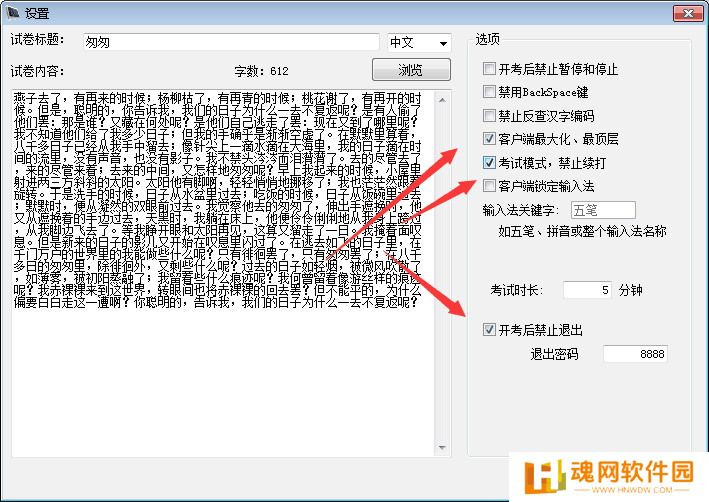Uncheck 客户端最大化、最顶层 checkbox
Viewport: 709px width, 502px height.
489,138
